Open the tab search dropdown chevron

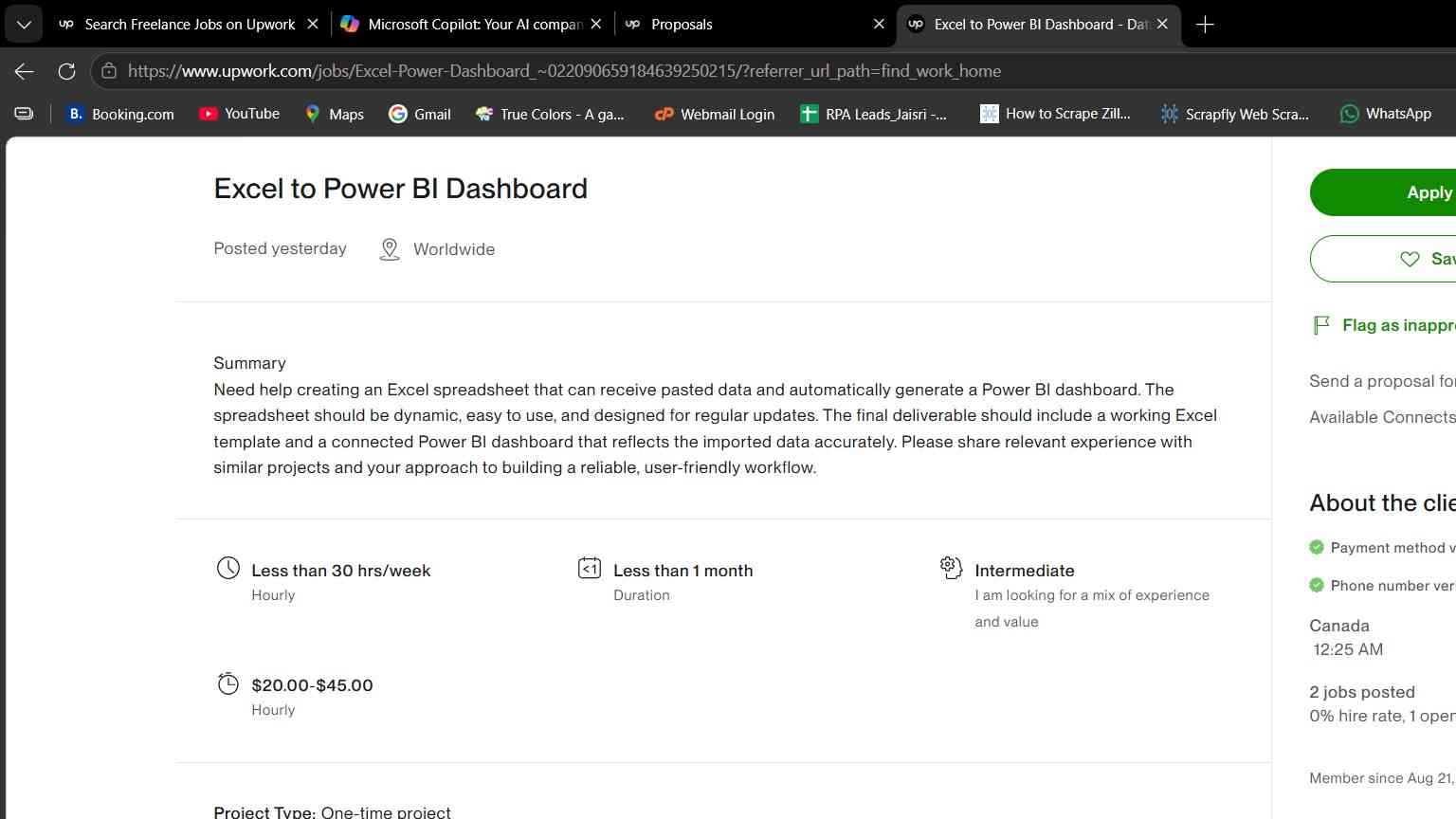pyautogui.click(x=24, y=25)
